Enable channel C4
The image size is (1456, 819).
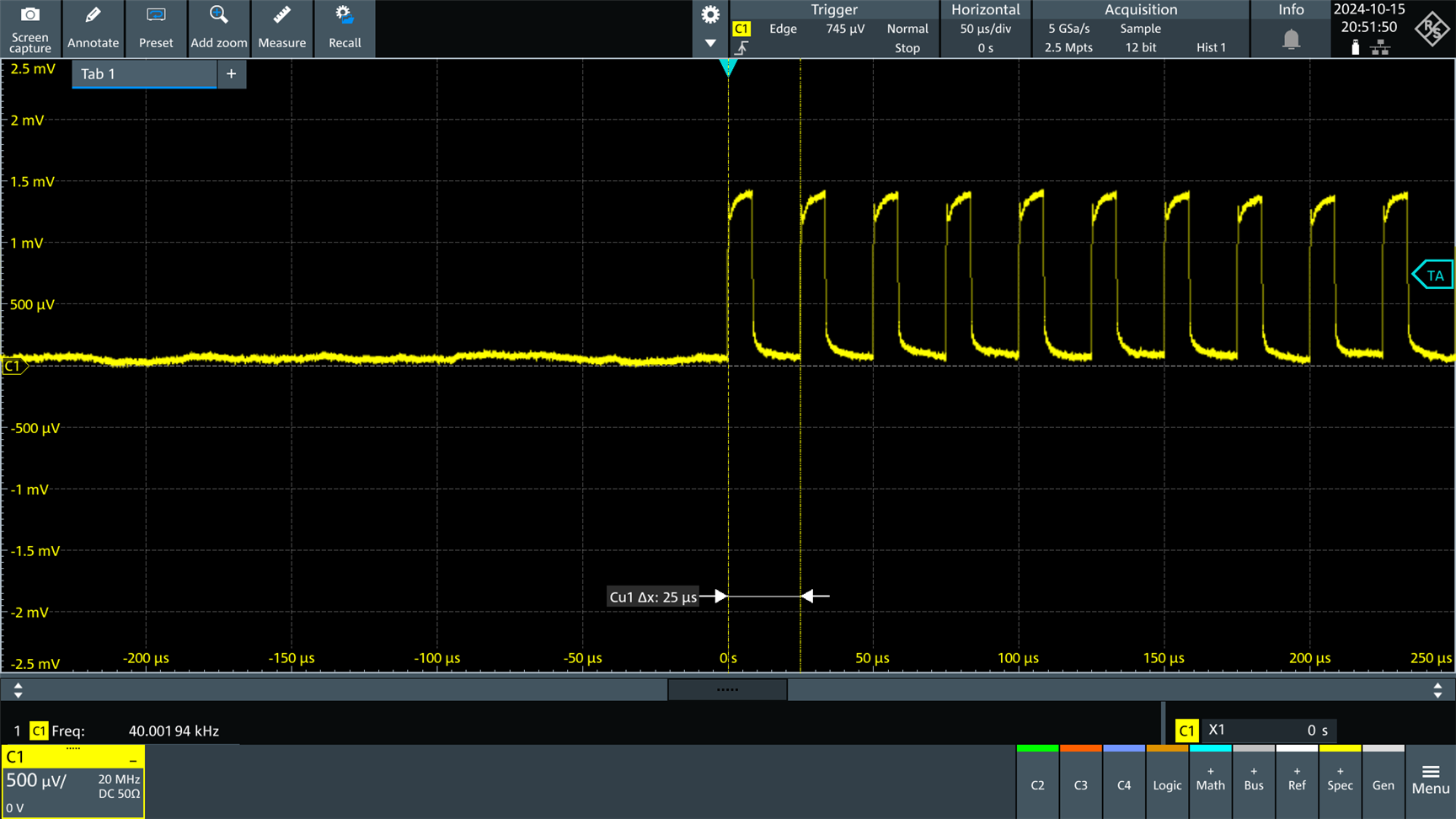[1124, 781]
